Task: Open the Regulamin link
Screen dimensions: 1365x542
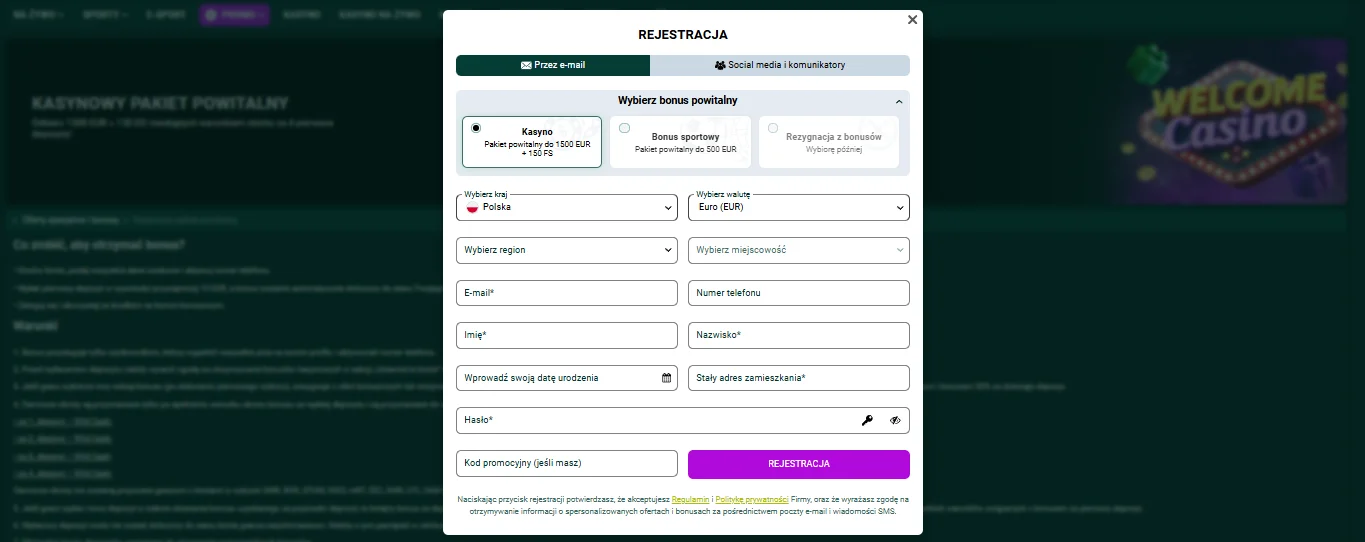Action: (691, 498)
